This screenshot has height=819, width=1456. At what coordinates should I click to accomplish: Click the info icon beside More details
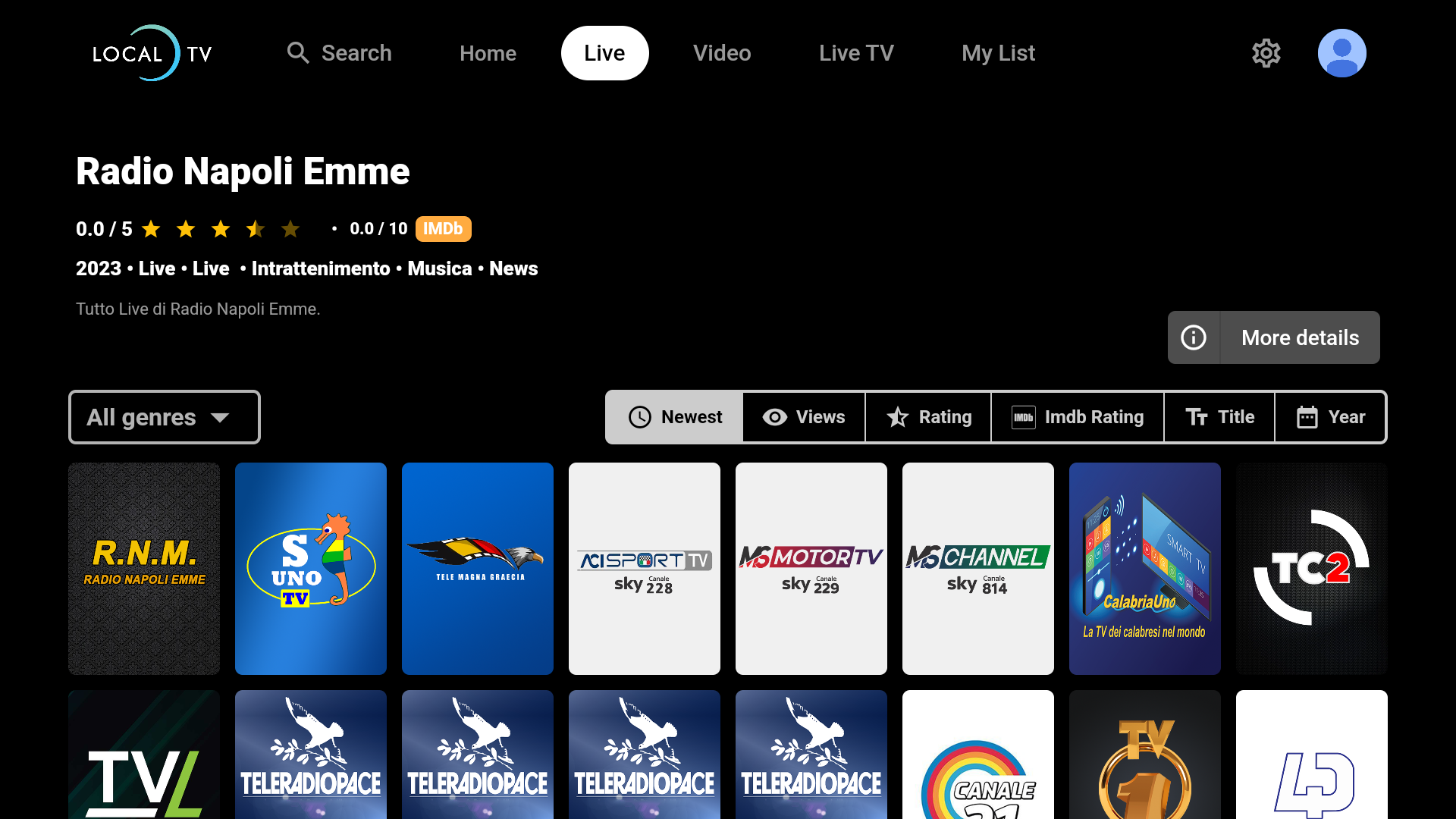click(x=1194, y=337)
